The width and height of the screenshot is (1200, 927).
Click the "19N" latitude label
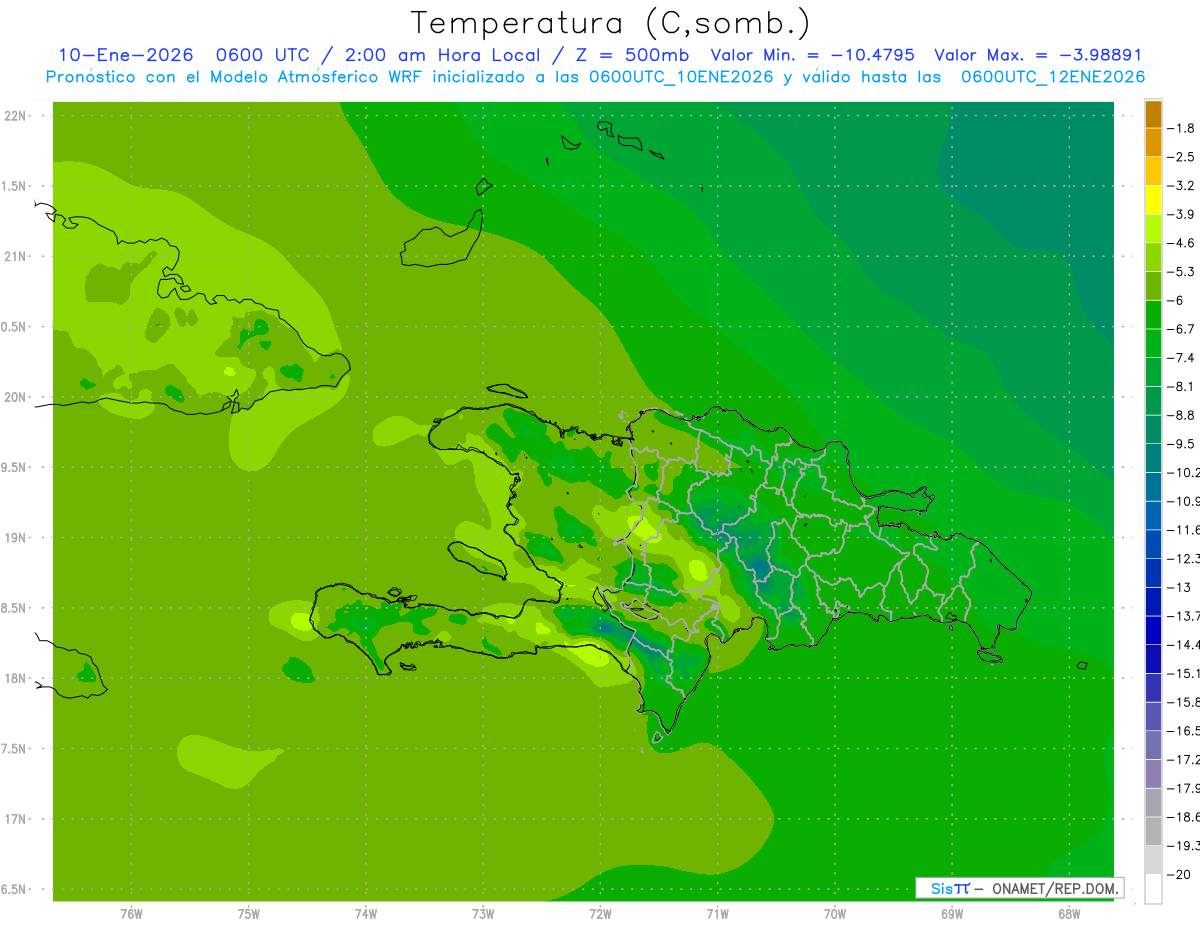click(x=16, y=538)
